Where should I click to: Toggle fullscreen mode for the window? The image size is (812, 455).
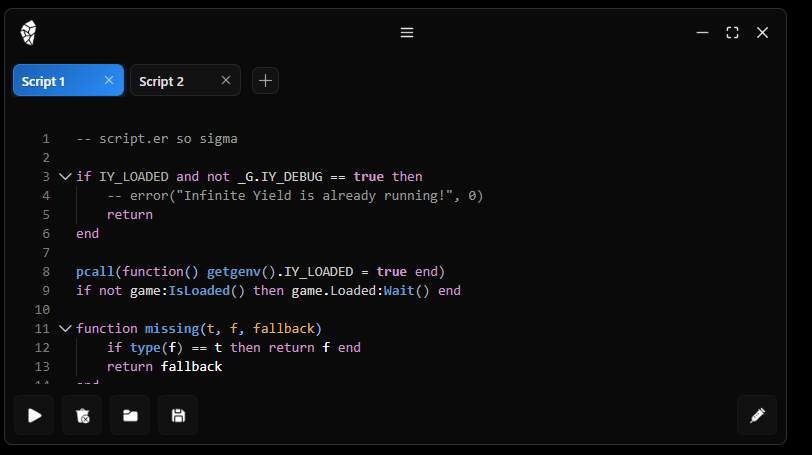click(732, 33)
